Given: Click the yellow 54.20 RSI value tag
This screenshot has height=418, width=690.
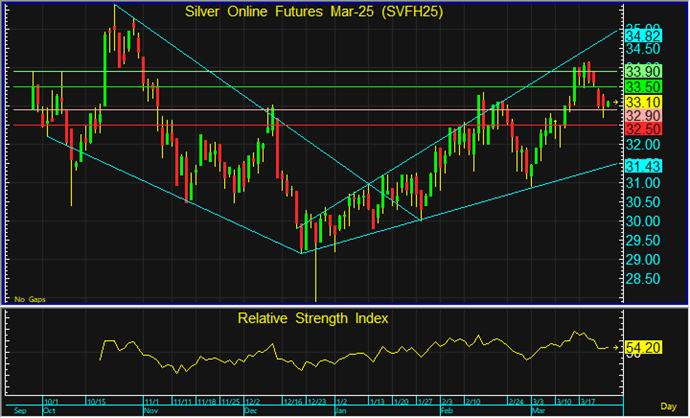Looking at the screenshot, I should pyautogui.click(x=640, y=348).
